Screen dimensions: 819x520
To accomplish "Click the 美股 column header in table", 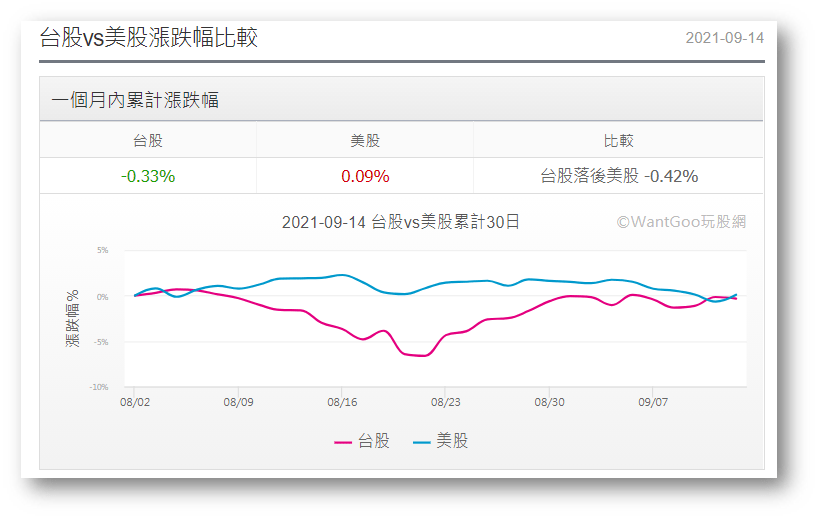I will (x=365, y=141).
